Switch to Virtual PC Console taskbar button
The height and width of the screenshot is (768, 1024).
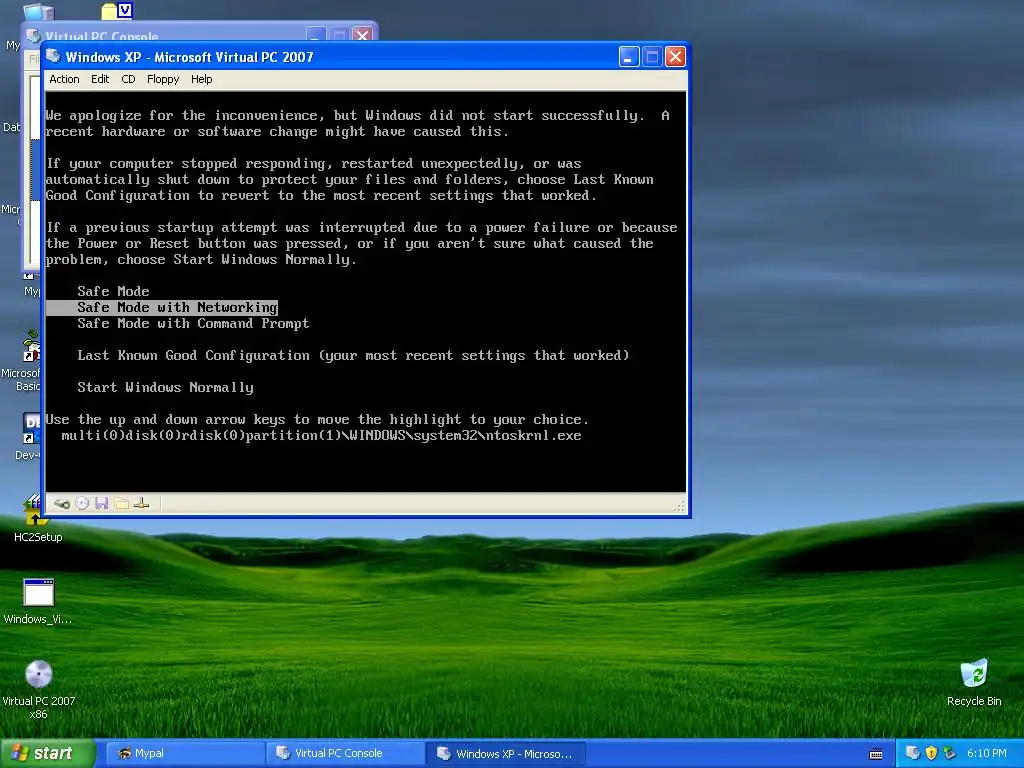(x=345, y=754)
